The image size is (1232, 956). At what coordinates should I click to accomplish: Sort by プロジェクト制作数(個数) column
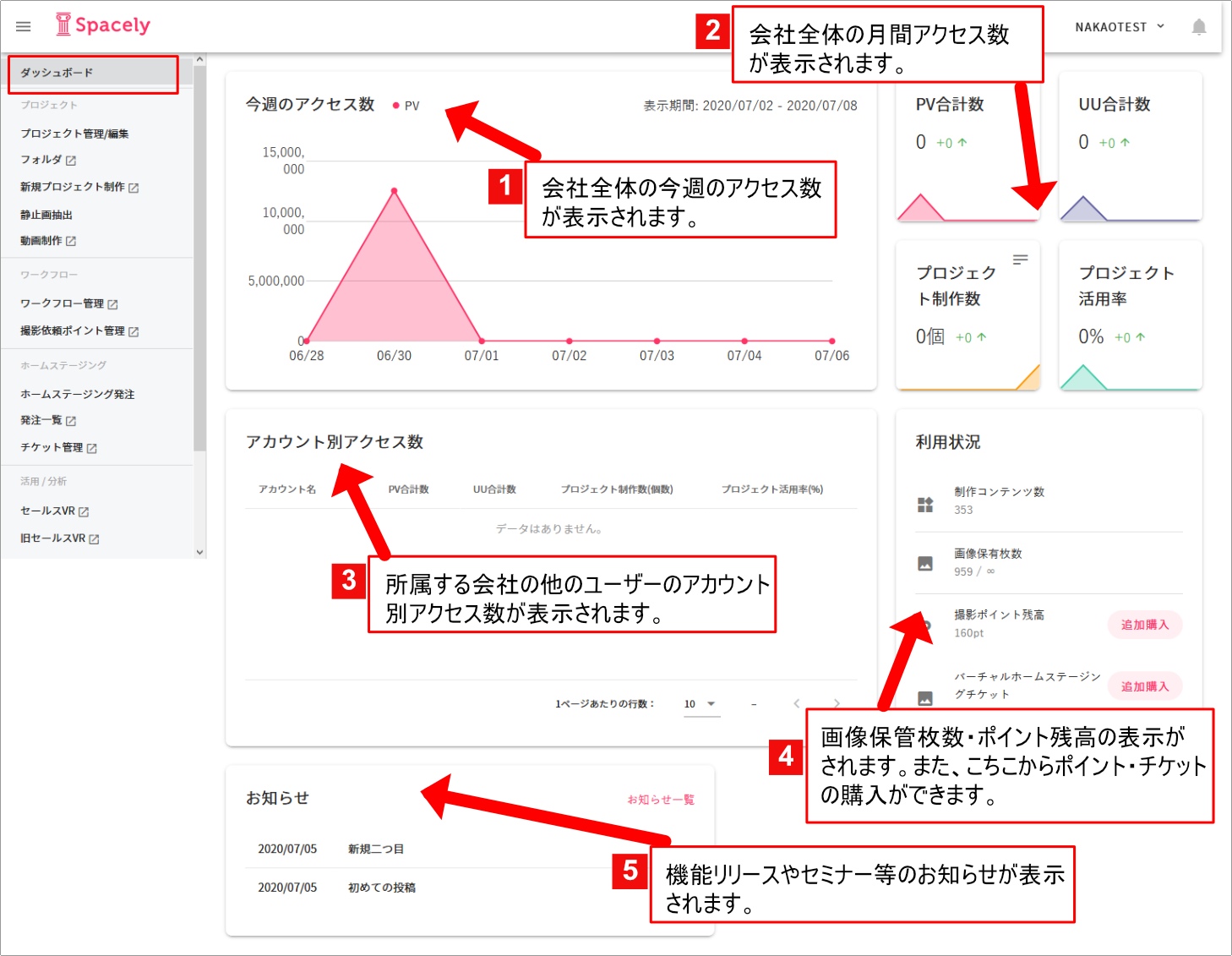pyautogui.click(x=617, y=489)
